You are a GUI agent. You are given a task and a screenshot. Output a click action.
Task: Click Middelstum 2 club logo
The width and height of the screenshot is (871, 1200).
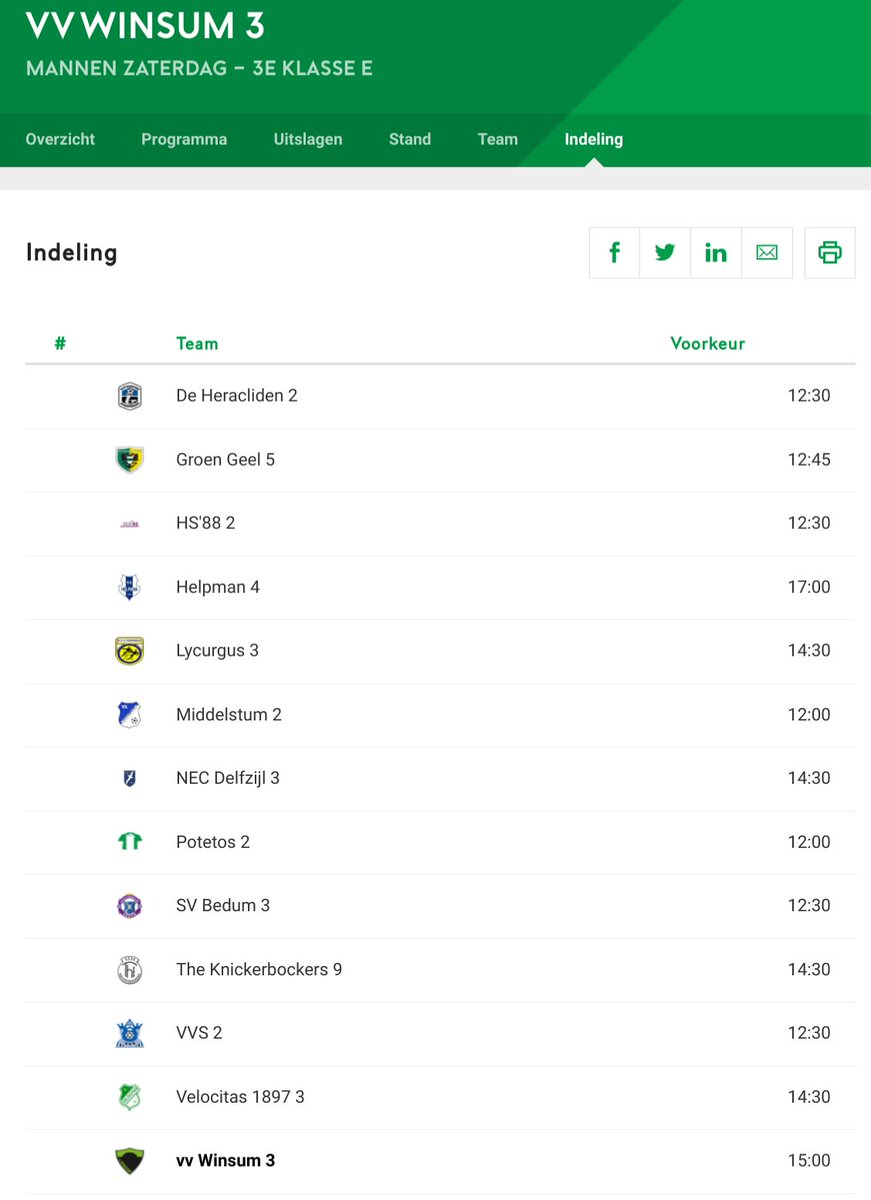[129, 715]
